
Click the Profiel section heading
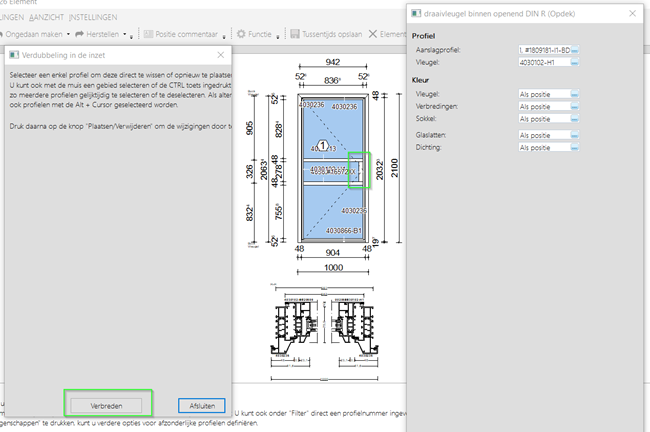pyautogui.click(x=423, y=36)
